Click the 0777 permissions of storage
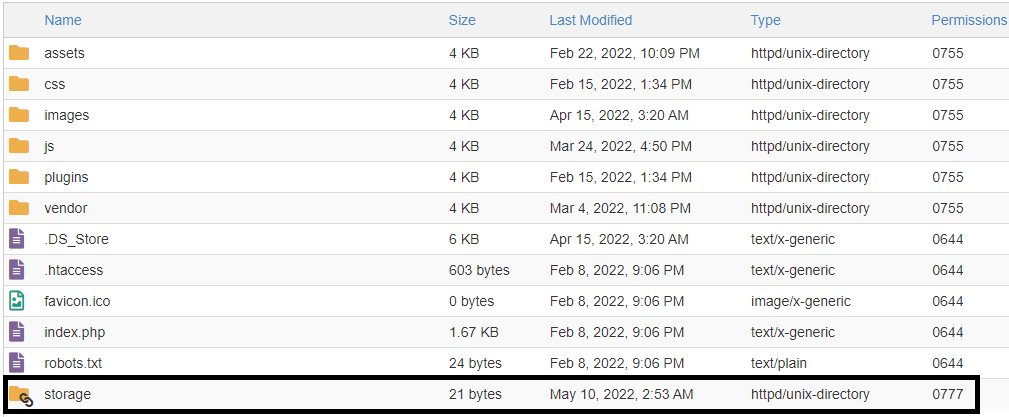Image resolution: width=1009 pixels, height=417 pixels. pos(947,394)
